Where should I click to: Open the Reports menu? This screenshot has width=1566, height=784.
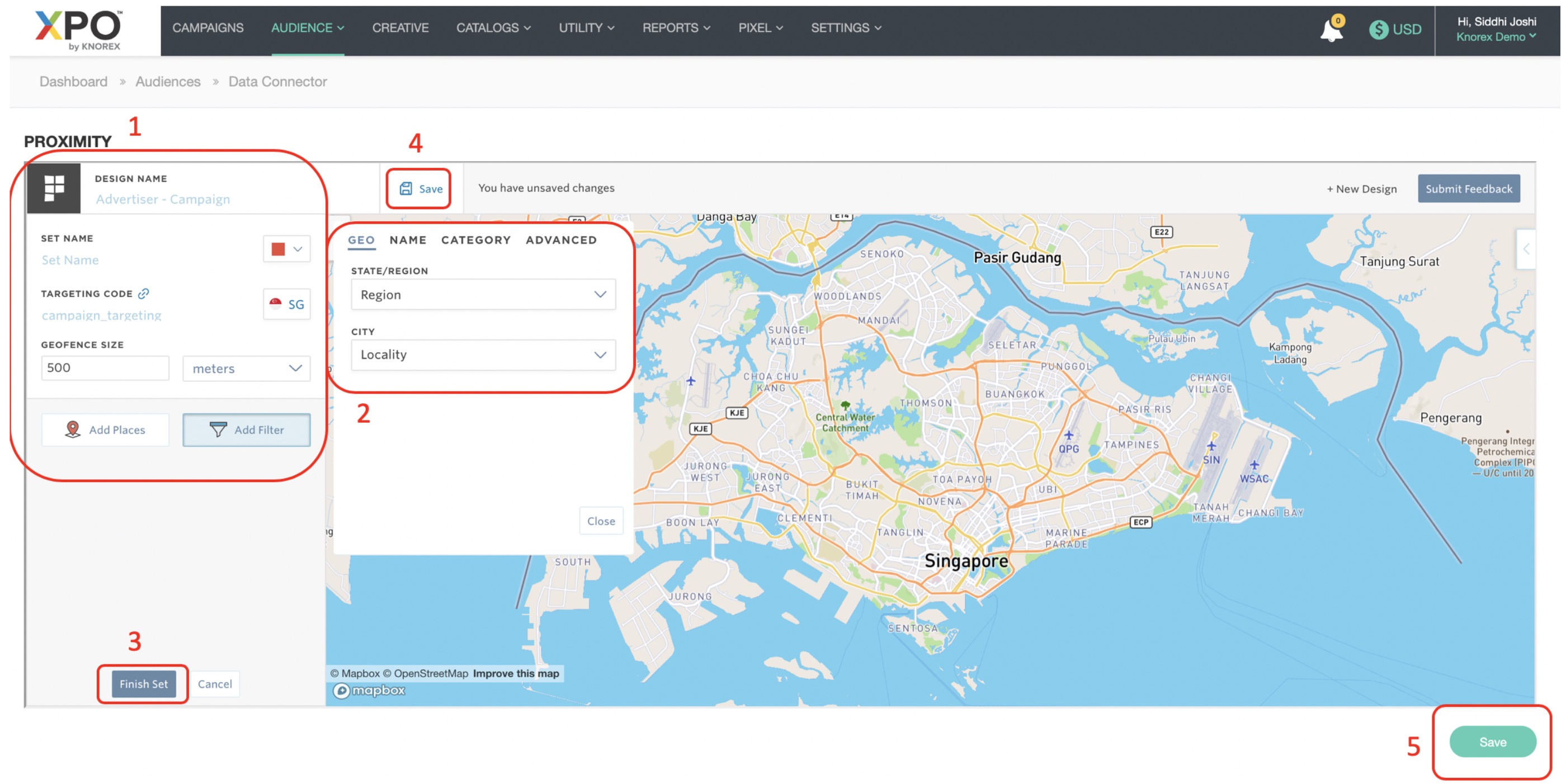[x=676, y=28]
